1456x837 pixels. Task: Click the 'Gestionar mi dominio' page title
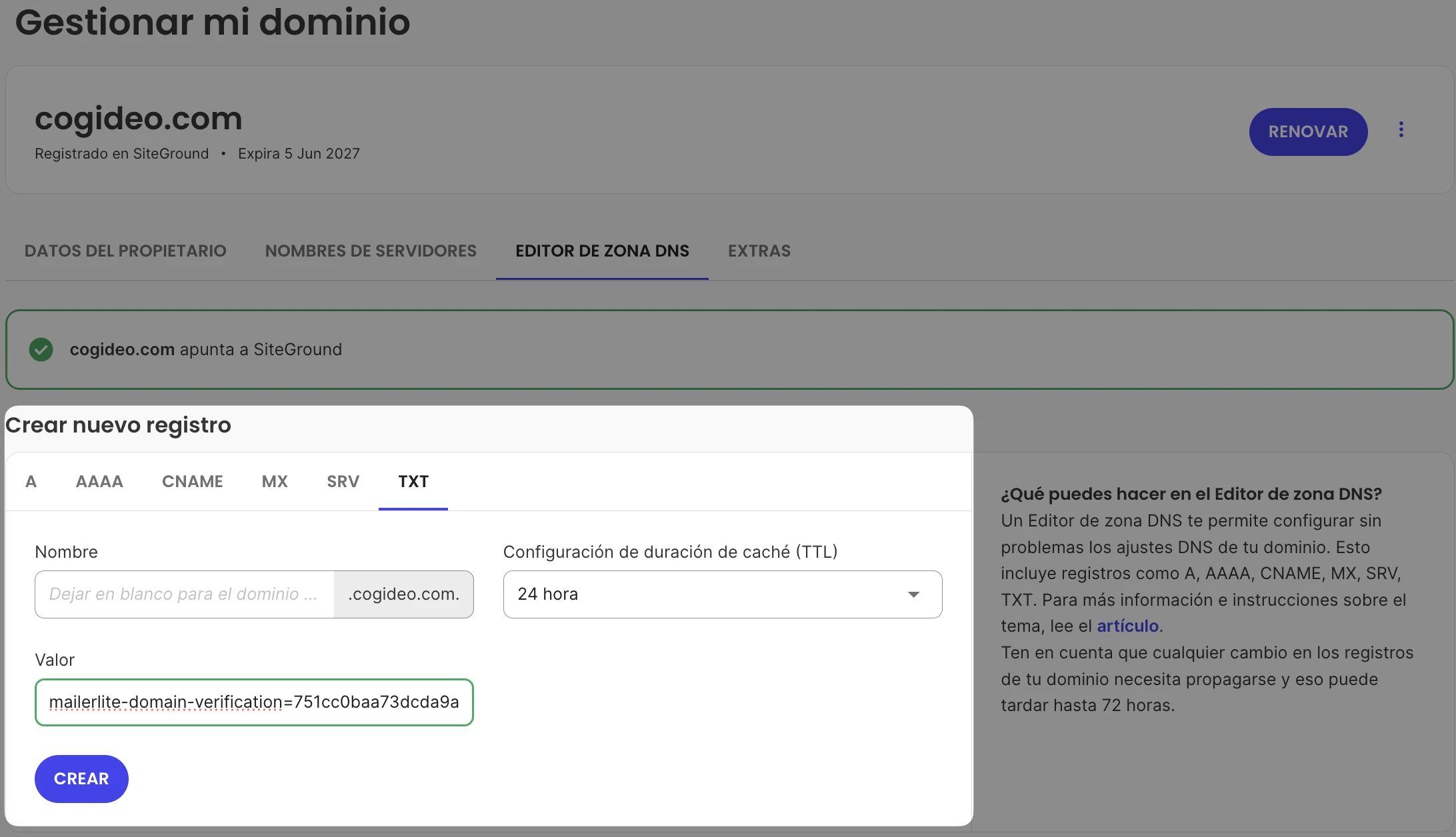click(x=213, y=21)
